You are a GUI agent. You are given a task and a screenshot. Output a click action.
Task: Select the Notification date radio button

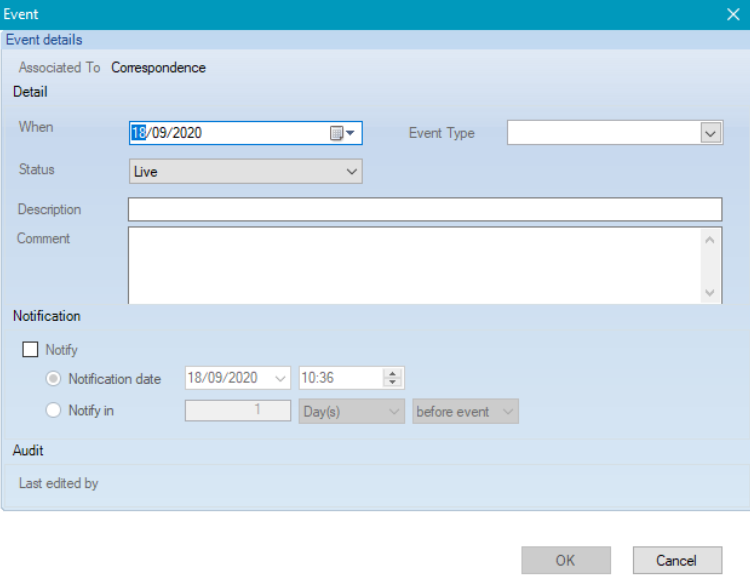(x=54, y=379)
